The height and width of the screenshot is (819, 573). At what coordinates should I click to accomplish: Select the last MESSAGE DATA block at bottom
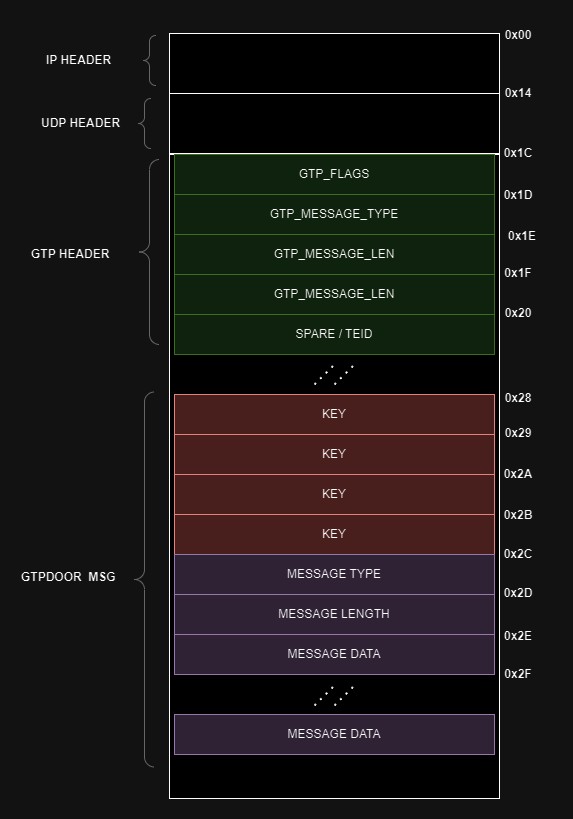(x=334, y=734)
